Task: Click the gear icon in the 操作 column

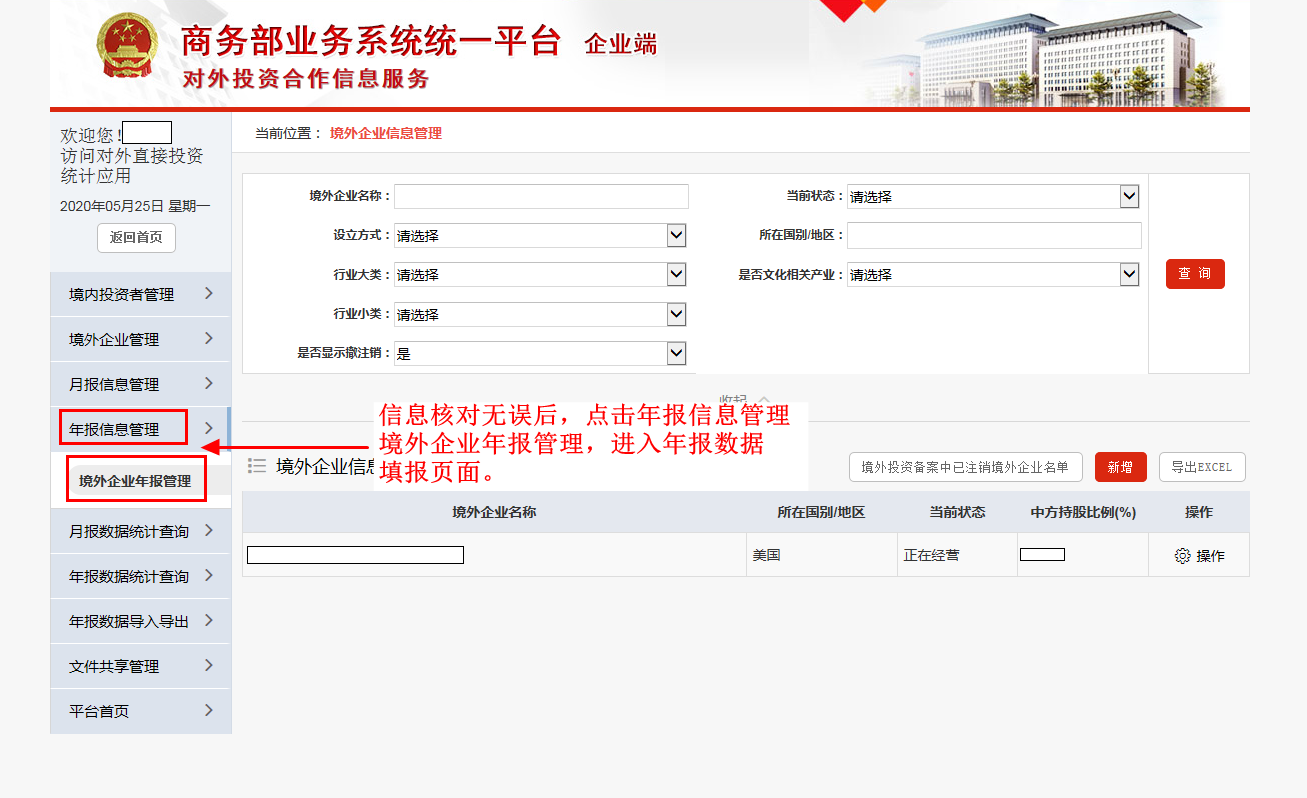Action: [x=1182, y=556]
